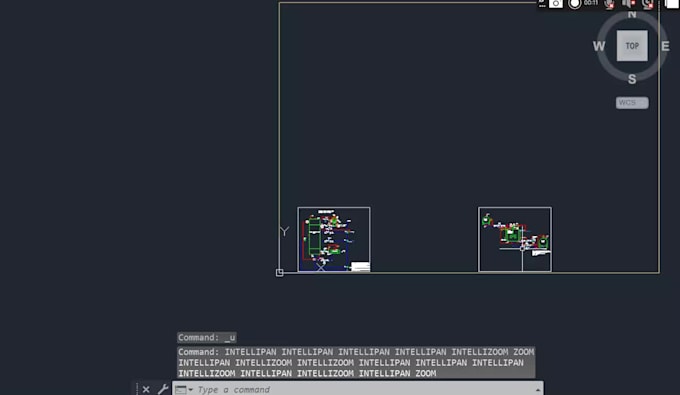
Task: Toggle the disabled webcam icon
Action: (x=648, y=4)
